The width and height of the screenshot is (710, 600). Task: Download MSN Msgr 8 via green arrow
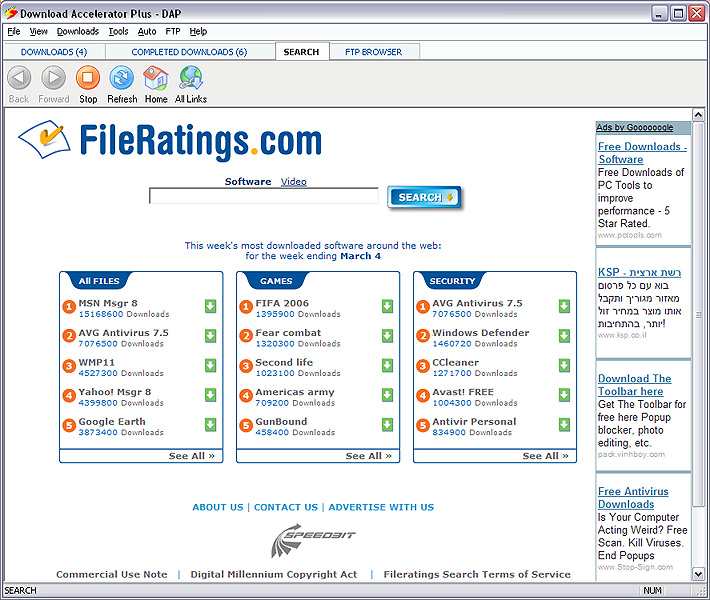click(x=211, y=306)
